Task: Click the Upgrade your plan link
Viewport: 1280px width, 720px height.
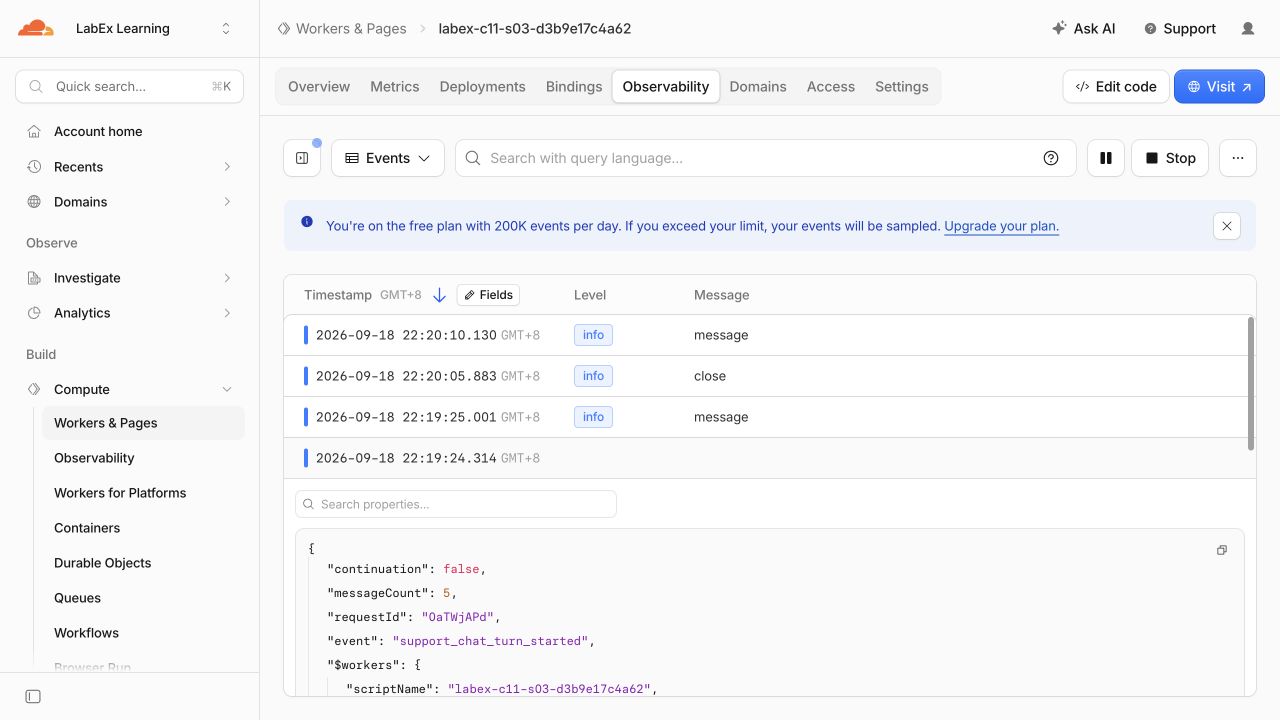Action: 1001,226
